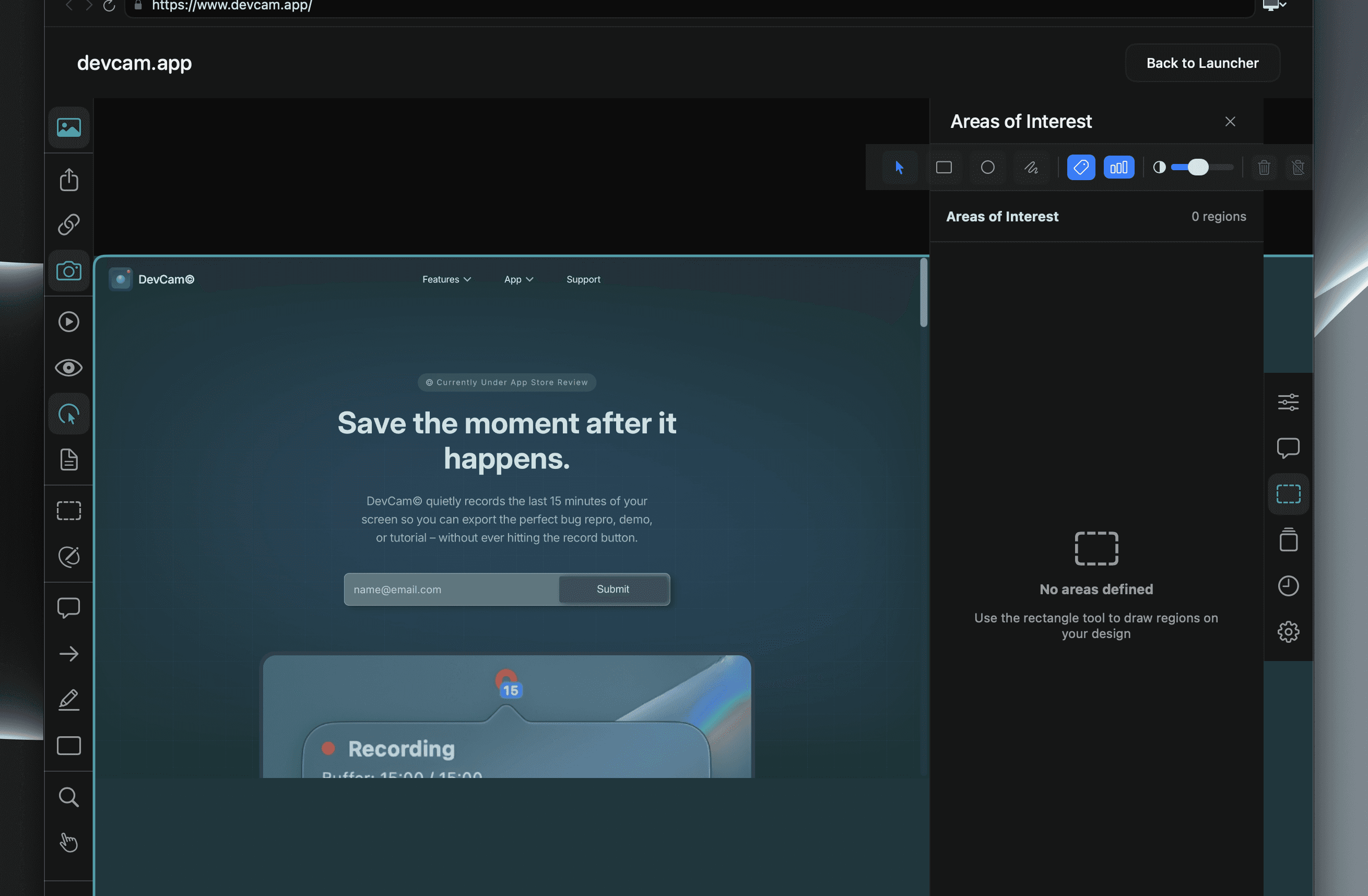Image resolution: width=1368 pixels, height=896 pixels.
Task: Toggle the label tags button
Action: 1081,167
